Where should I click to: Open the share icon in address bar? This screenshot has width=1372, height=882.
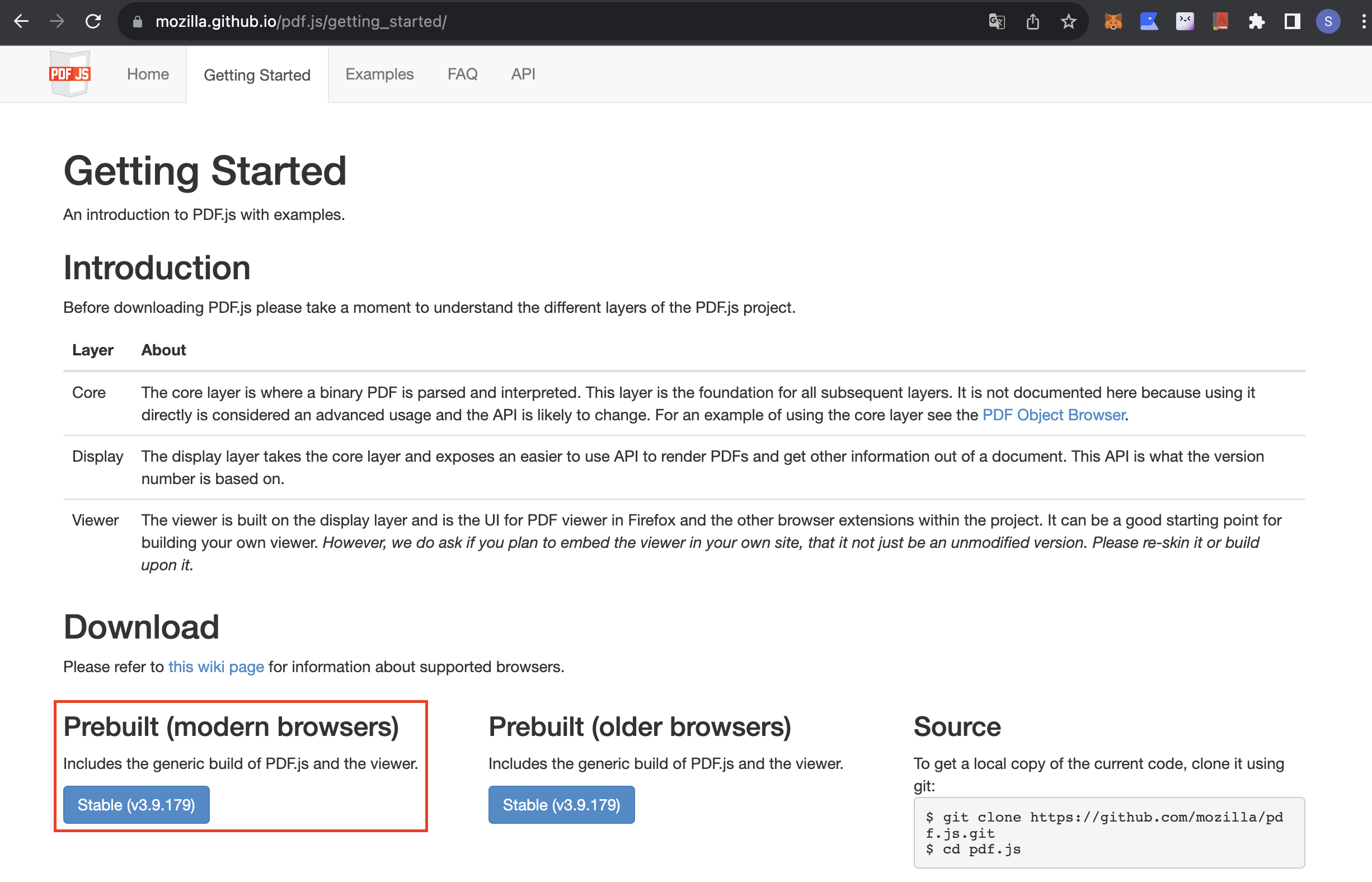pos(1032,22)
